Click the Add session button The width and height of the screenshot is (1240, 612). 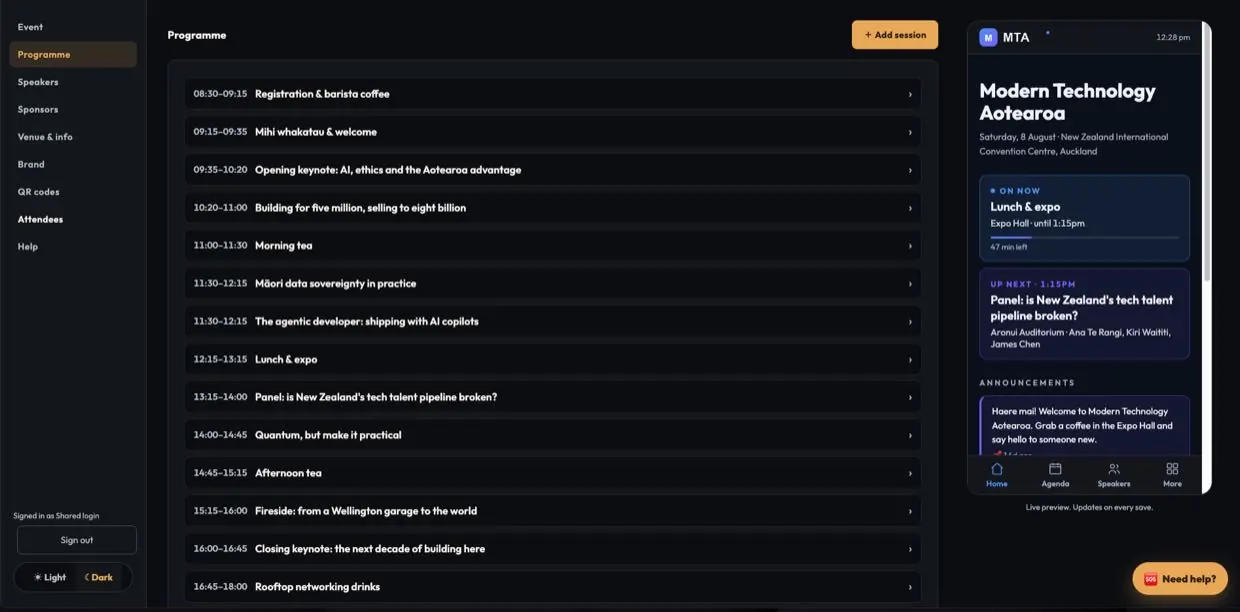(x=895, y=35)
